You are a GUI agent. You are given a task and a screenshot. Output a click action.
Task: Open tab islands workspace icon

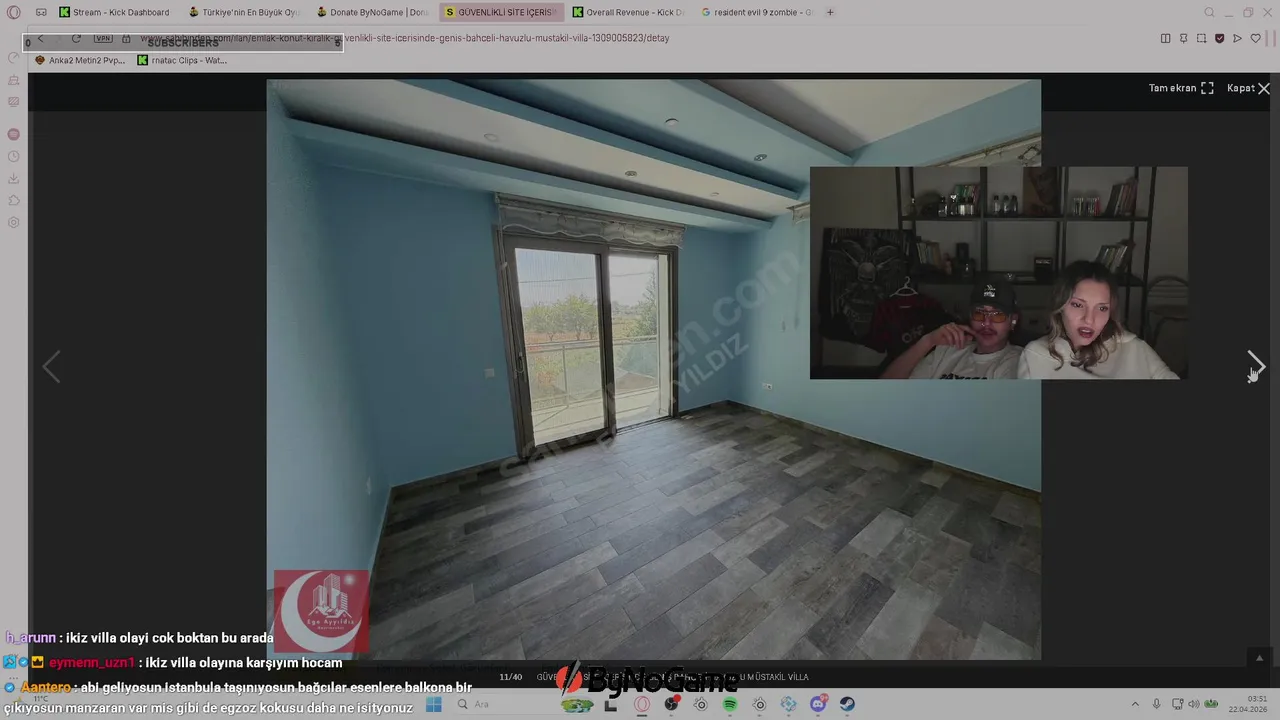41,12
